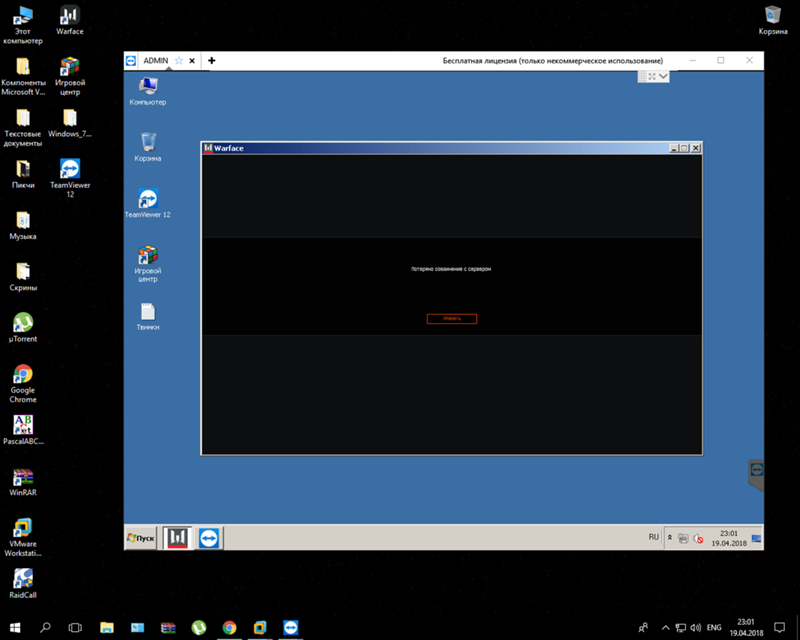Close the Warface game window
Viewport: 800px width, 640px height.
pos(695,148)
